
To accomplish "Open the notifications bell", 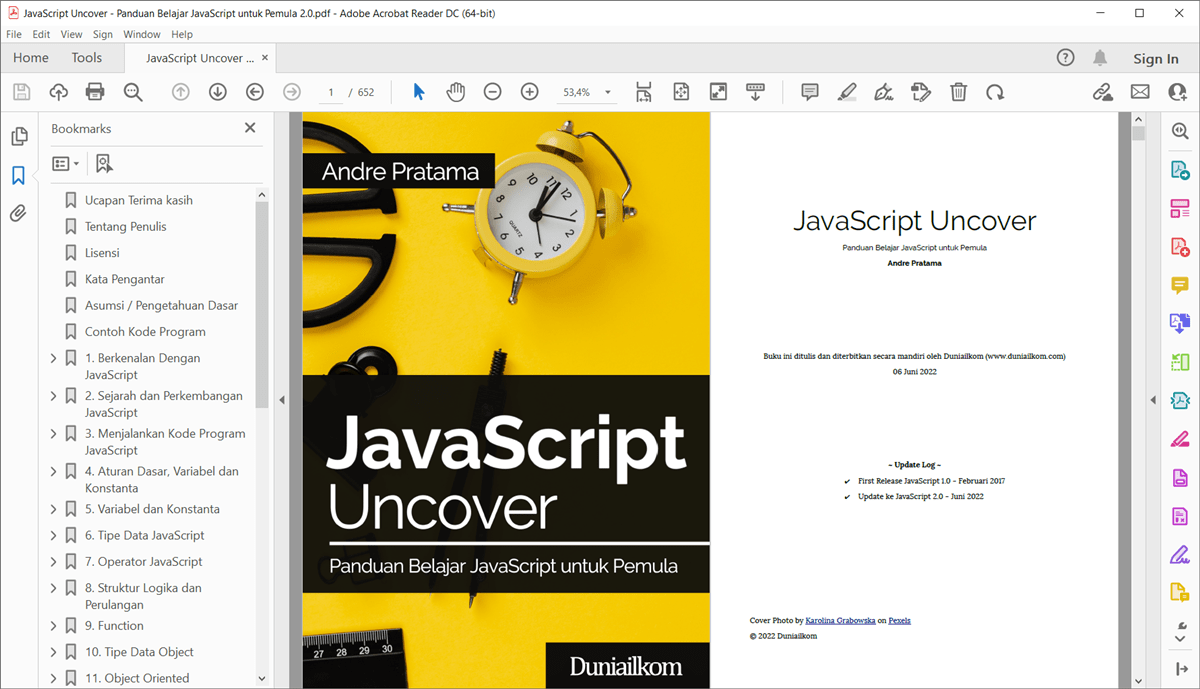I will pos(1100,58).
